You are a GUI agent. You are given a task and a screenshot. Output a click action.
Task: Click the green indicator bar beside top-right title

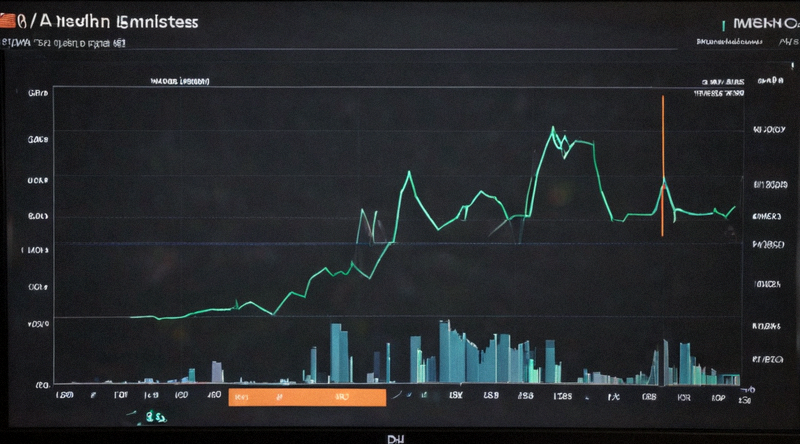pyautogui.click(x=723, y=24)
